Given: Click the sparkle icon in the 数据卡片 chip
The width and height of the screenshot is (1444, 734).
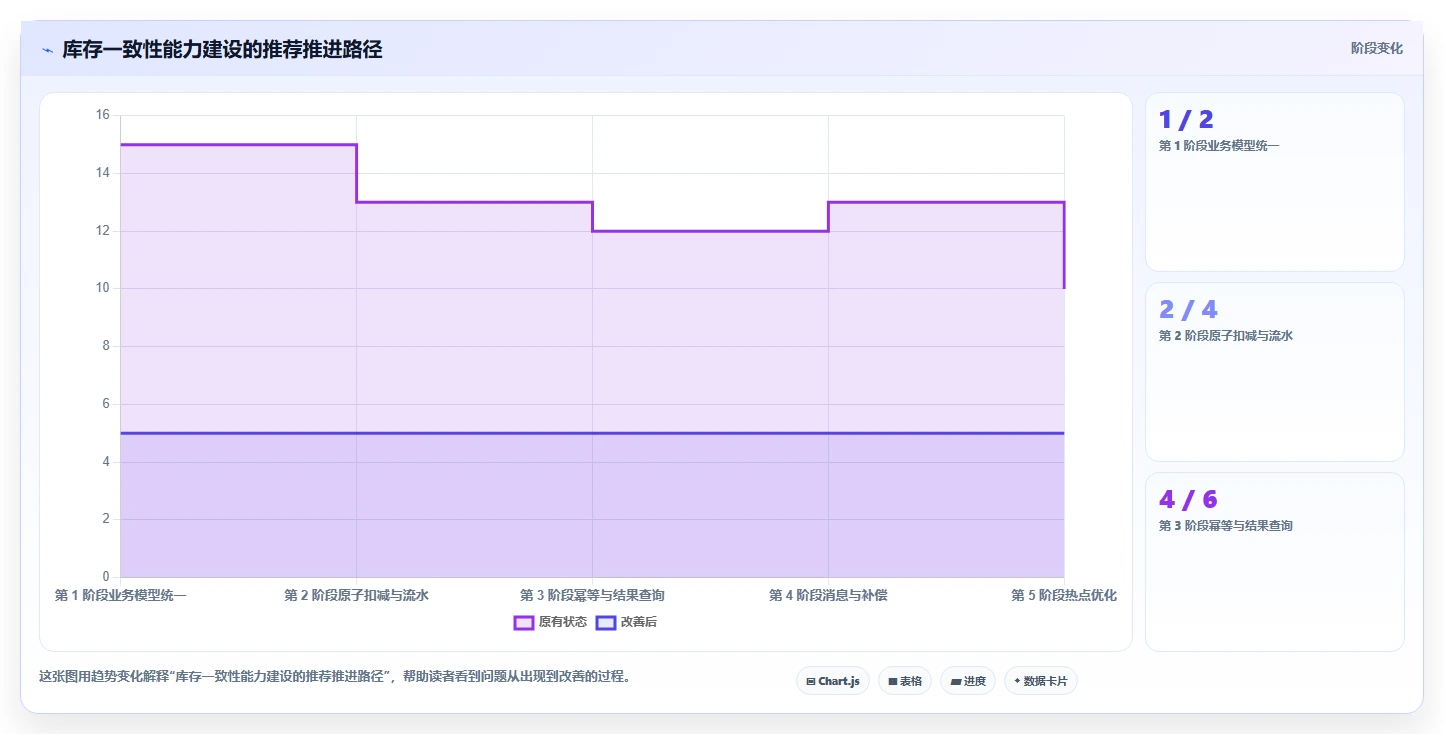Looking at the screenshot, I should pos(1017,681).
